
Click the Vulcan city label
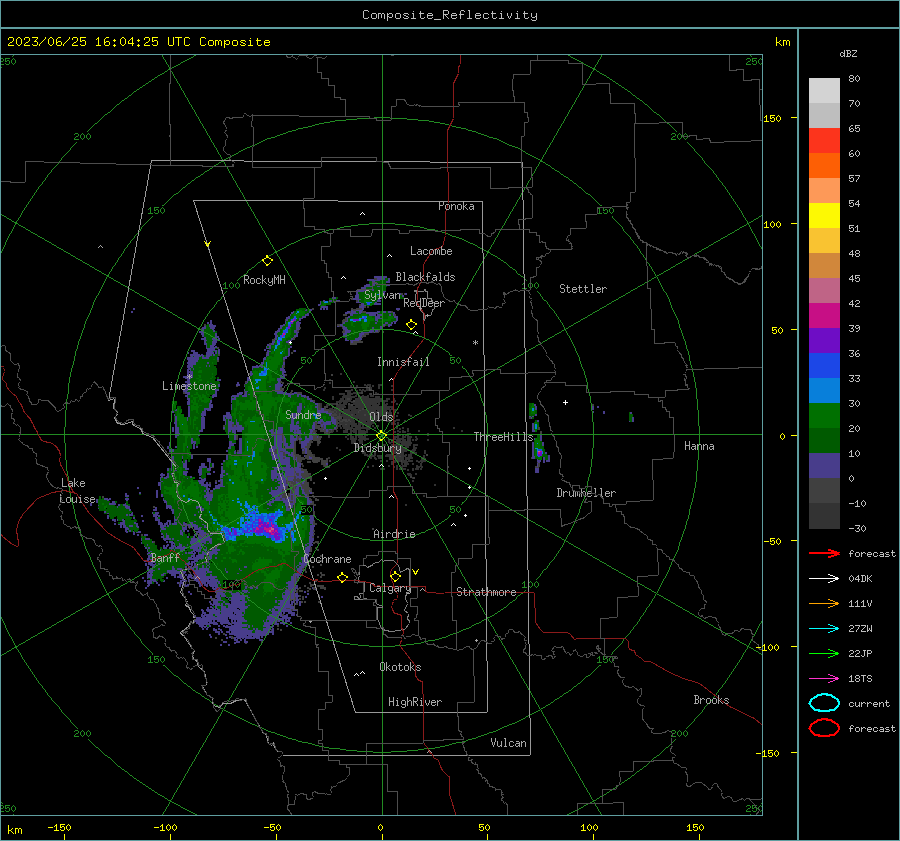pos(509,743)
